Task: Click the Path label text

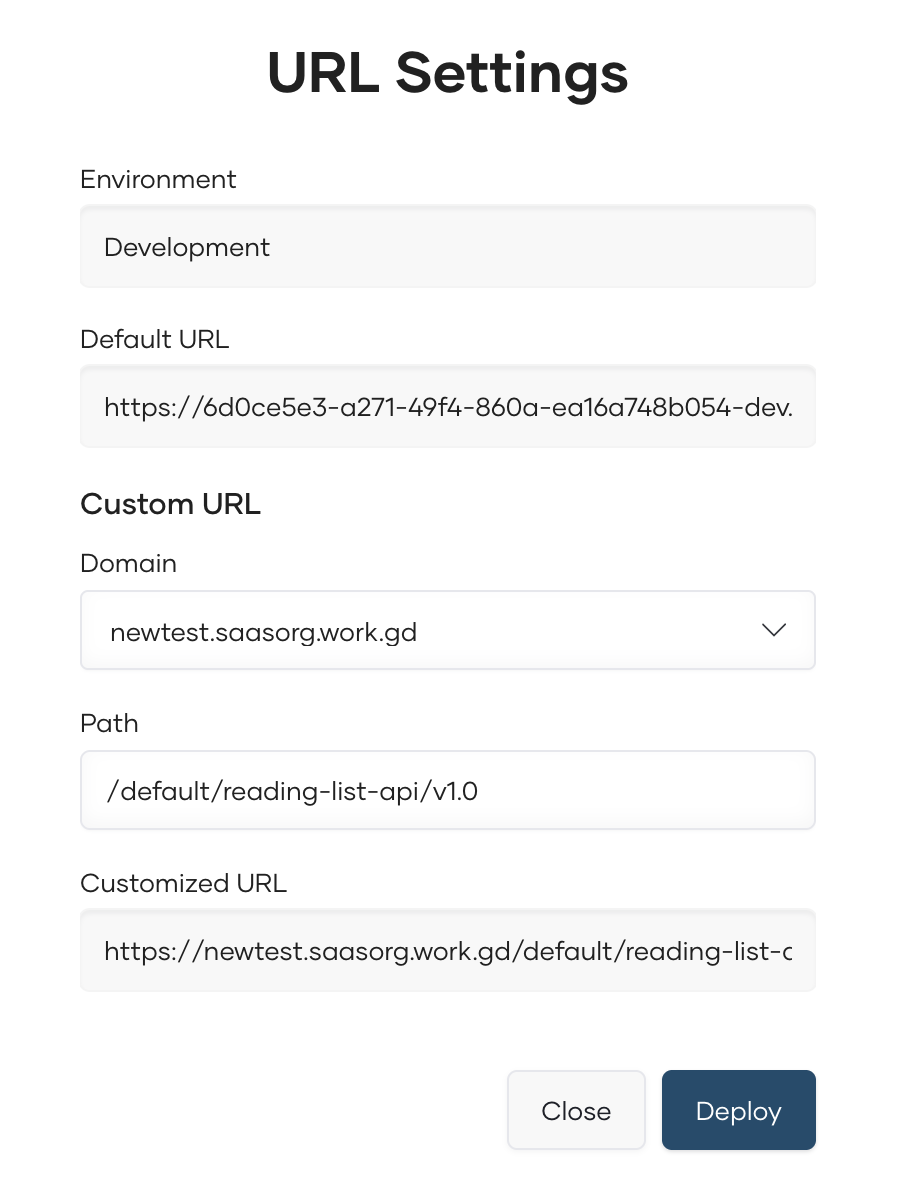Action: pos(109,724)
